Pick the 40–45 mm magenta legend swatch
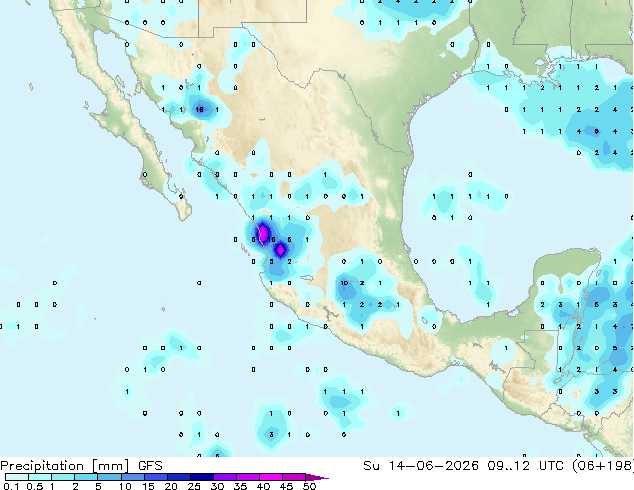The width and height of the screenshot is (634, 490). pos(271,477)
